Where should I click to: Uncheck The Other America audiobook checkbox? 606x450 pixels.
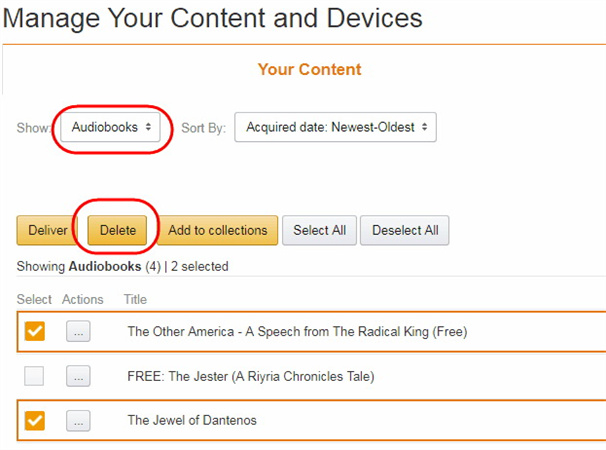34,331
